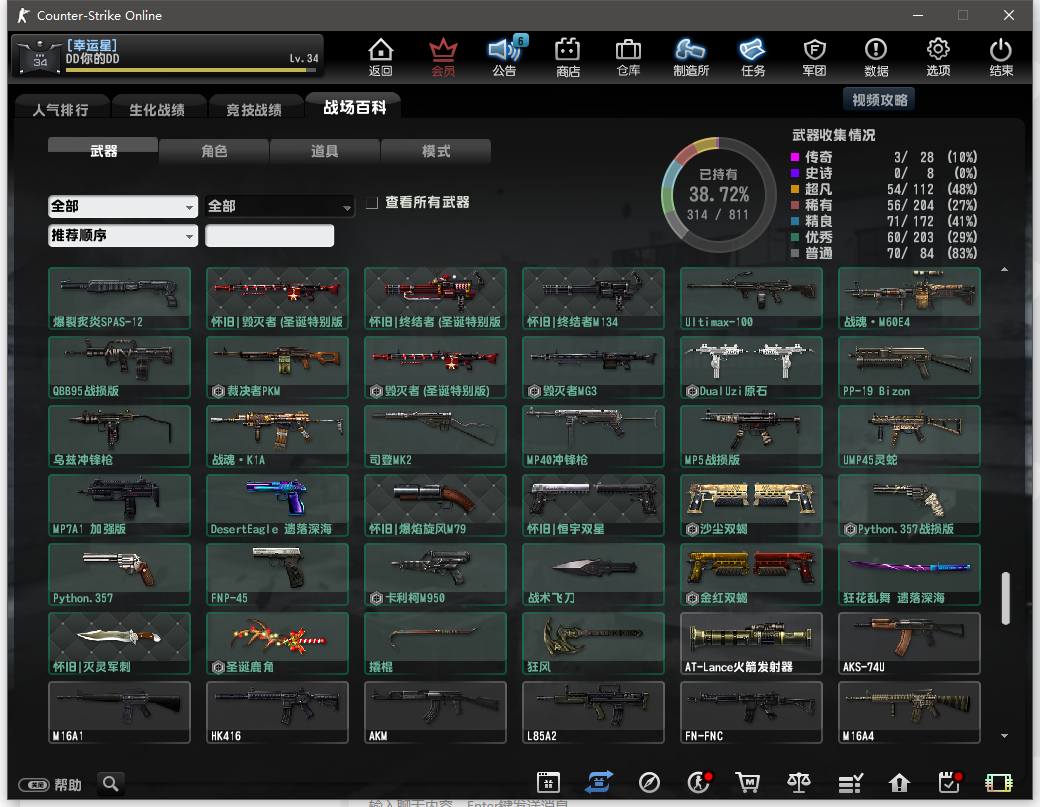Screen dimensions: 1040x807
Task: Click the player profile DD你的DD banner
Action: [x=168, y=56]
